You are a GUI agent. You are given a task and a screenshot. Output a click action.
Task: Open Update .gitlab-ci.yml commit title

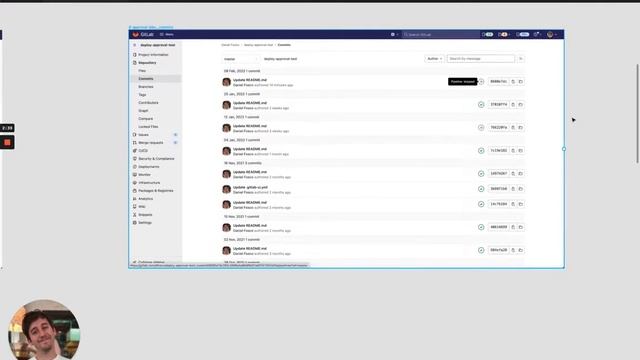tap(250, 187)
